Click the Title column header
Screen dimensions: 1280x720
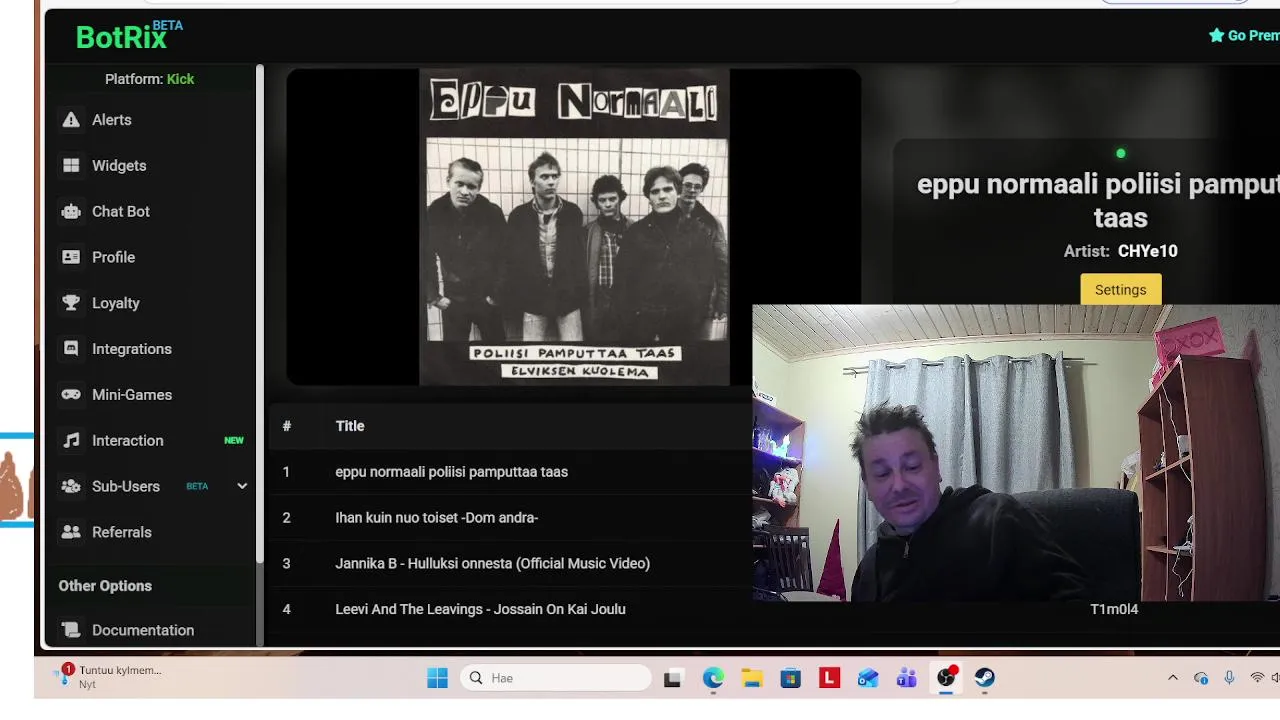(x=350, y=426)
